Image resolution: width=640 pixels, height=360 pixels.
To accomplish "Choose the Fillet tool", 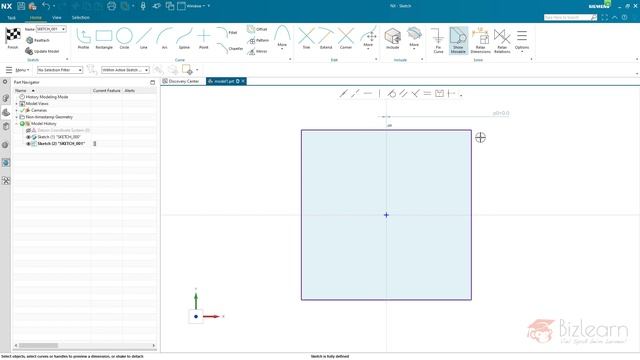I will 227,32.
